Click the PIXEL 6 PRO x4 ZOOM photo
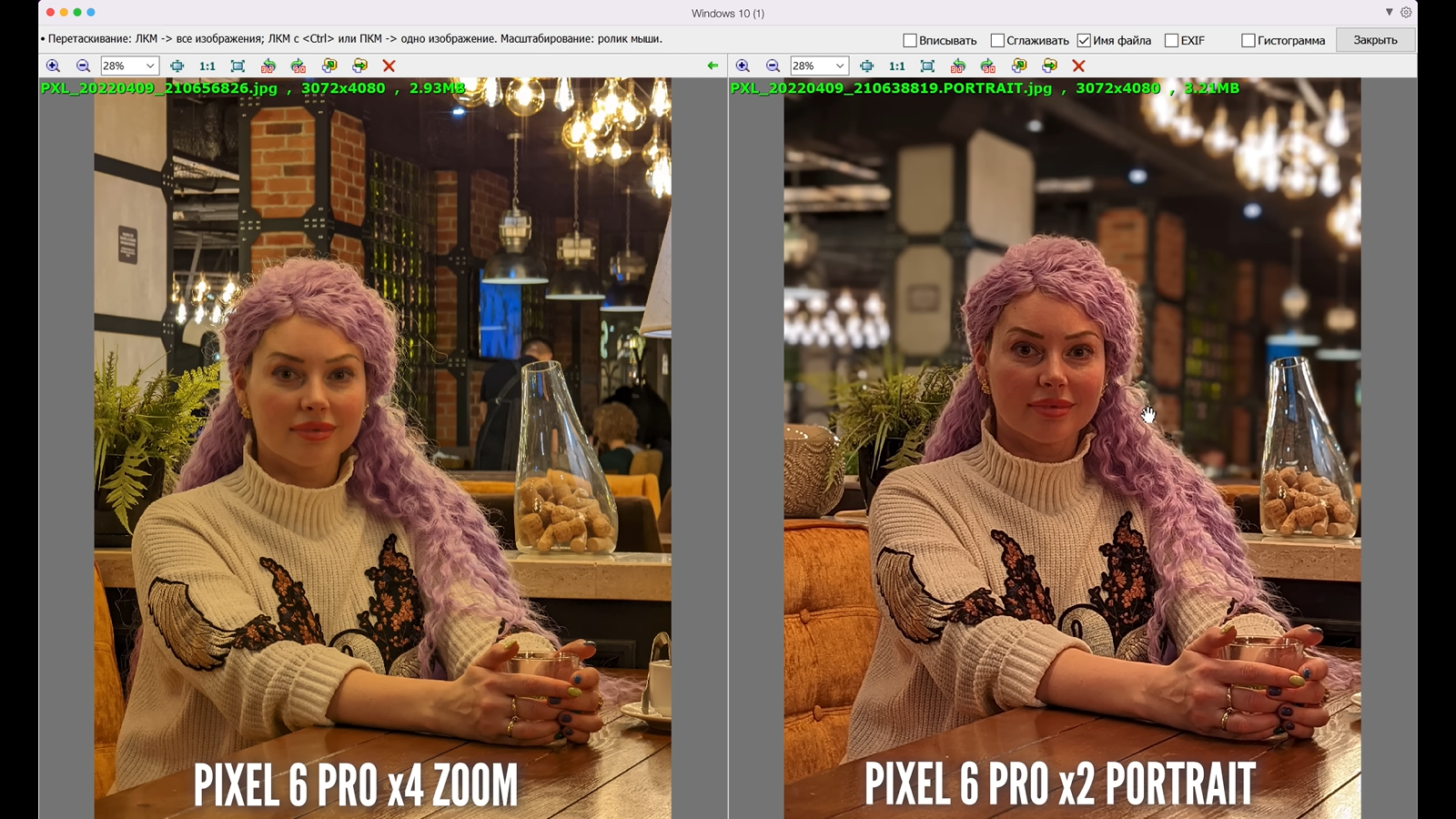This screenshot has height=819, width=1456. tap(383, 448)
